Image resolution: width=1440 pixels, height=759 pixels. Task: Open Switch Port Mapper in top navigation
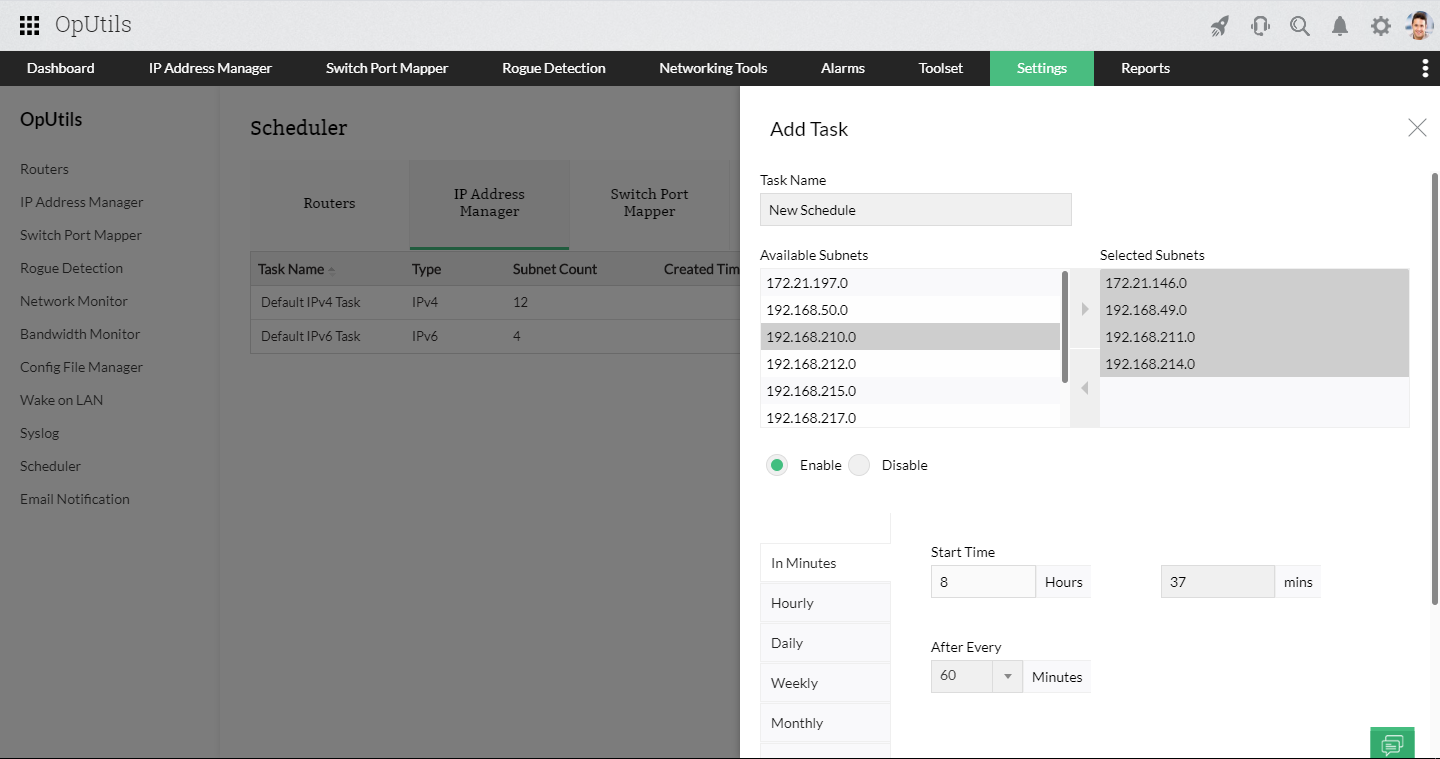pos(387,68)
